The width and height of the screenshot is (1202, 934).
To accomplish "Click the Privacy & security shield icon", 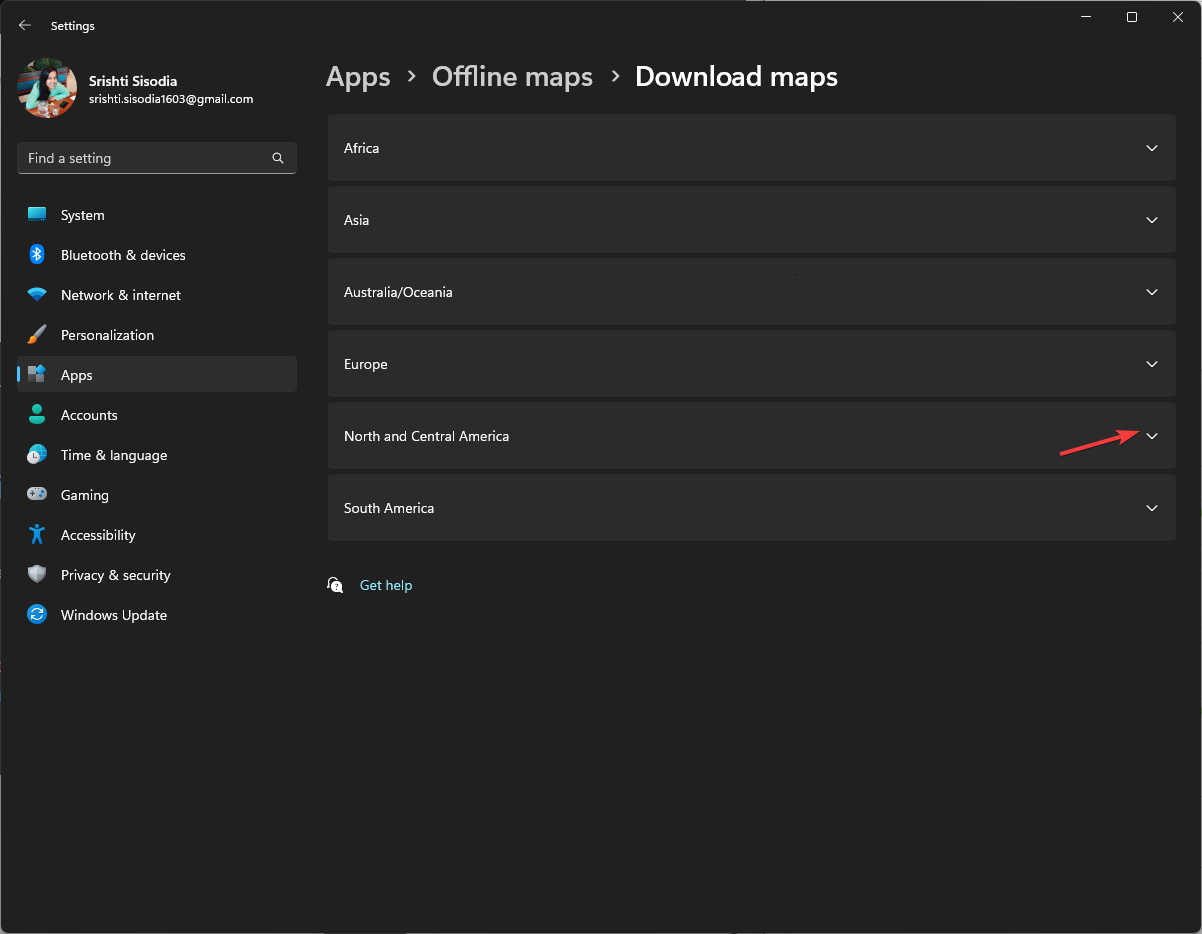I will (37, 575).
